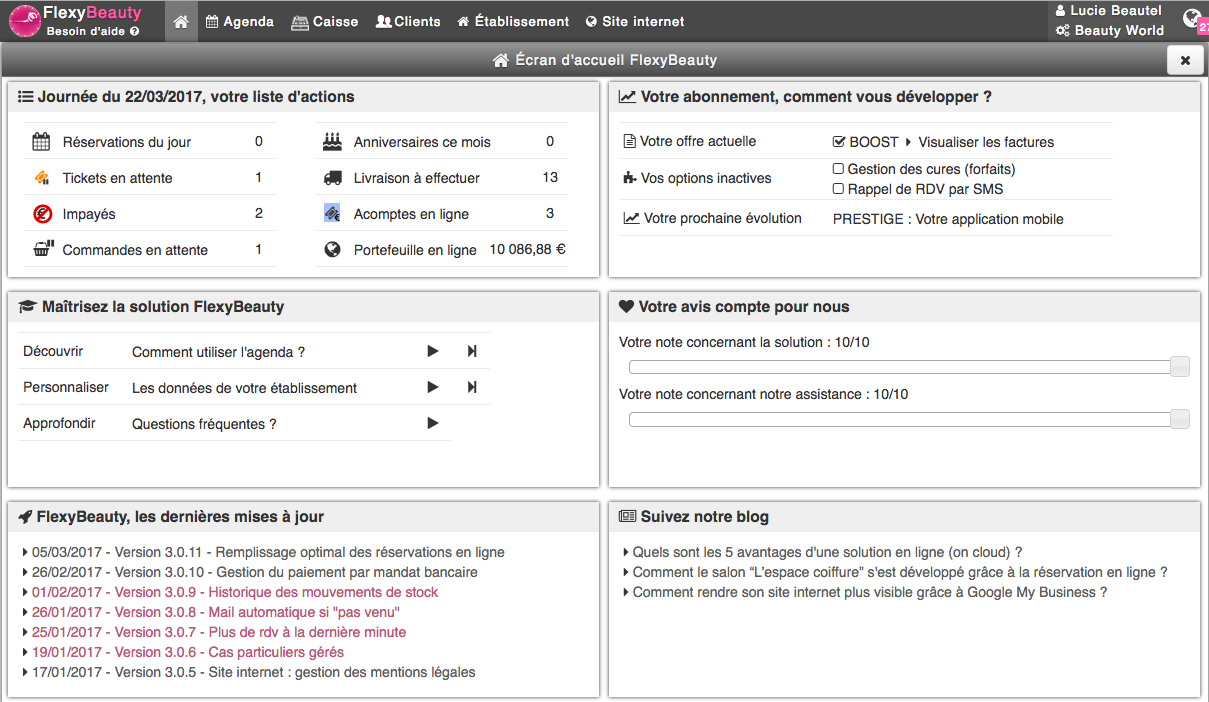
Task: Click the Livraison à effectuer truck icon
Action: (x=333, y=178)
